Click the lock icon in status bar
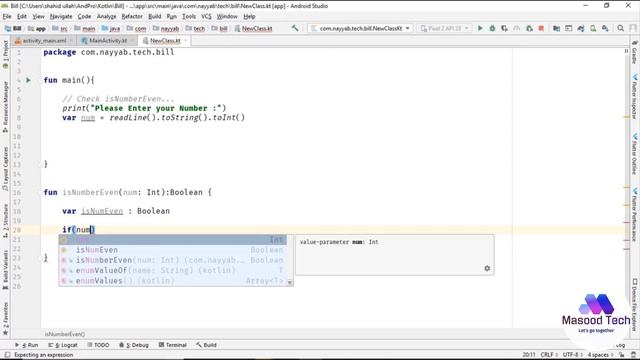Viewport: 640px width, 360px height. pos(621,355)
